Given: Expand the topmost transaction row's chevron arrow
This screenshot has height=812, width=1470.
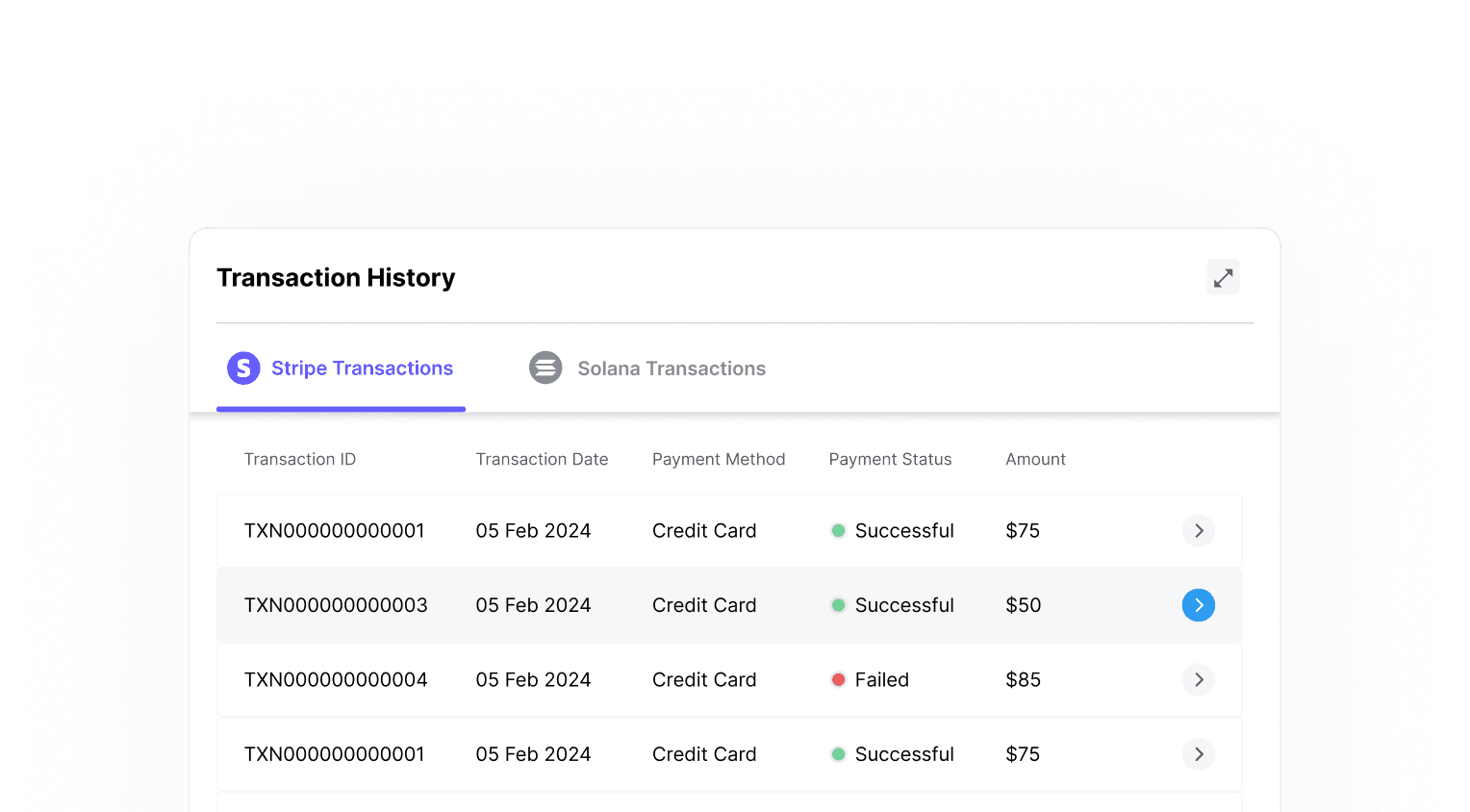Looking at the screenshot, I should pyautogui.click(x=1198, y=531).
